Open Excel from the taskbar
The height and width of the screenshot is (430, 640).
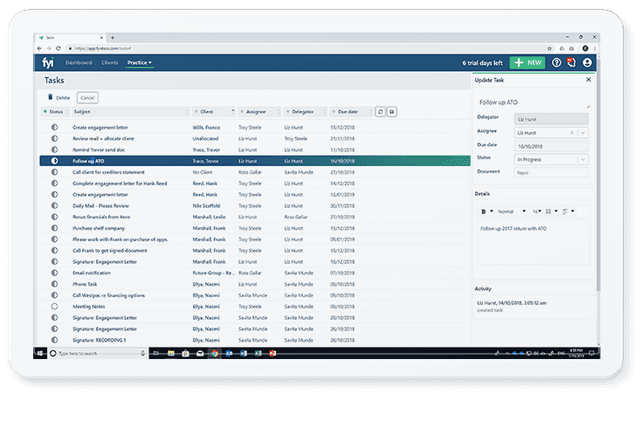(258, 353)
